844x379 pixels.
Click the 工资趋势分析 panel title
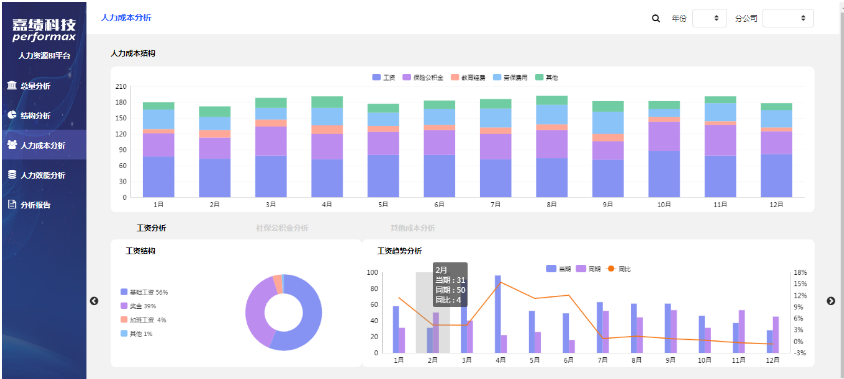399,251
